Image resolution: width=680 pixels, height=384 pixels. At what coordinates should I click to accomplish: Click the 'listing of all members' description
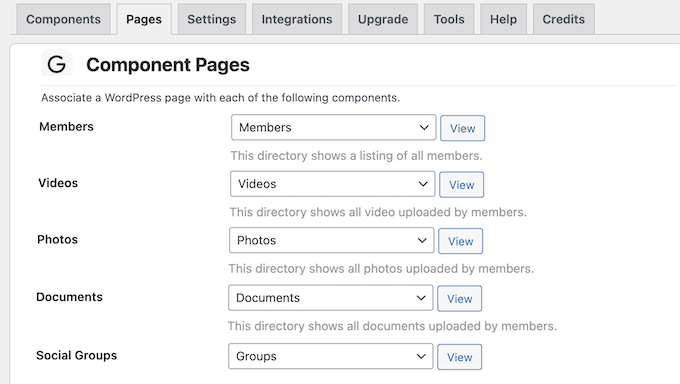coord(356,155)
